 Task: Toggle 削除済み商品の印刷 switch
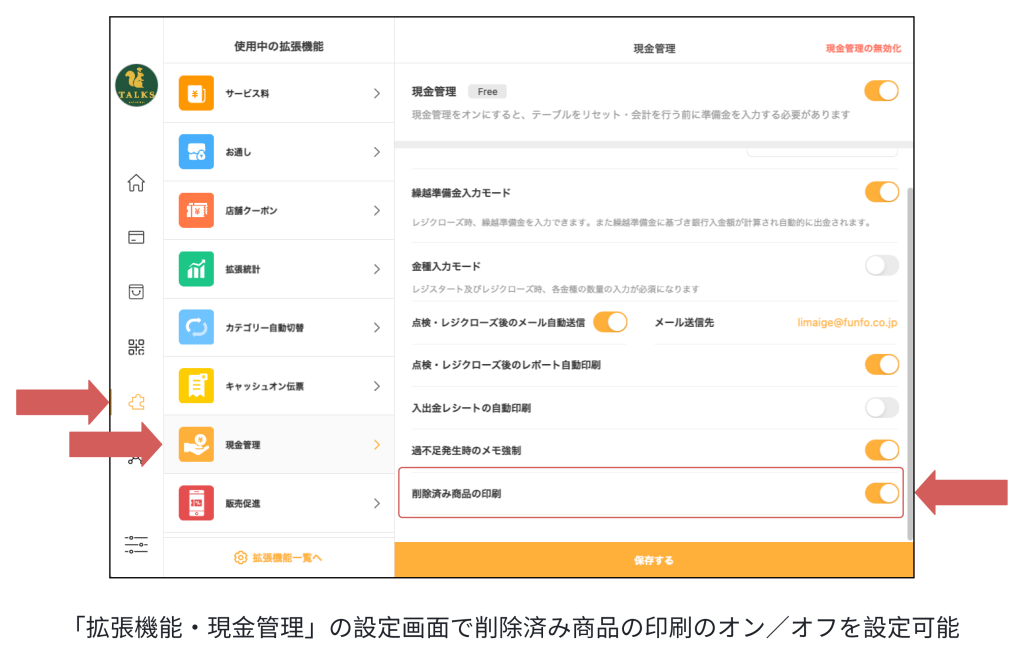(881, 492)
